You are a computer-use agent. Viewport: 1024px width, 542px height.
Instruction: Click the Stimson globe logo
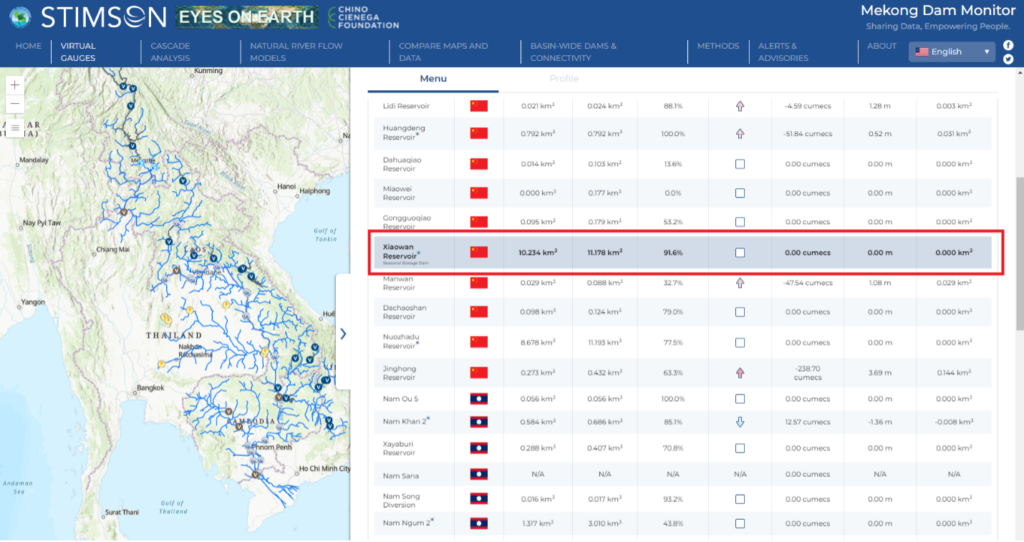[x=19, y=17]
